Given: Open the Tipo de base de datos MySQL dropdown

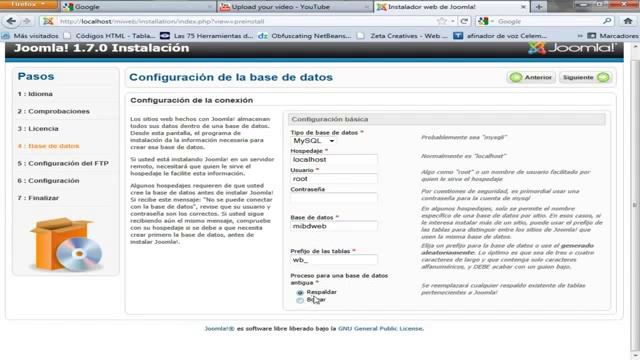Looking at the screenshot, I should [x=313, y=141].
